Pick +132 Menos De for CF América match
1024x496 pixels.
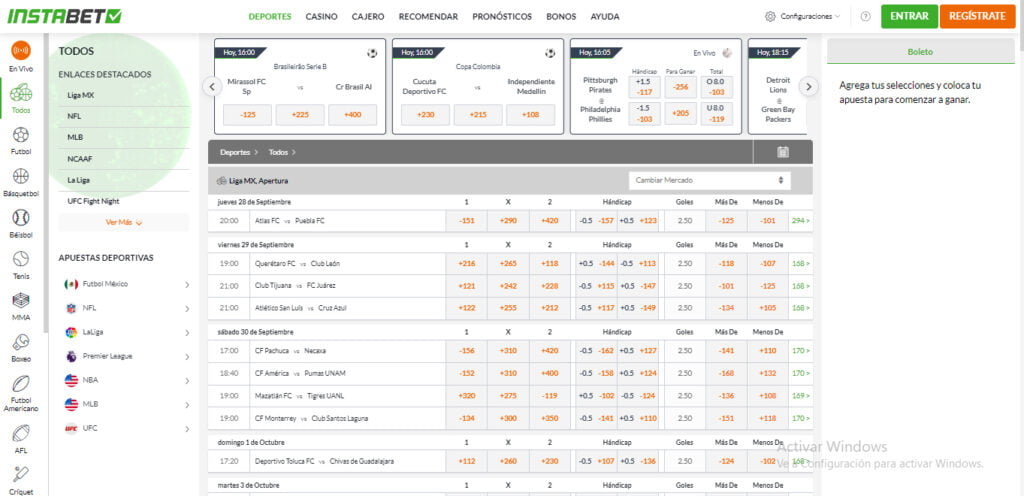767,373
